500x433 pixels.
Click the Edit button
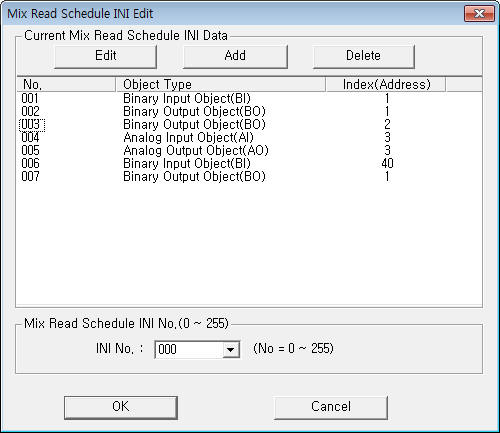(x=105, y=57)
